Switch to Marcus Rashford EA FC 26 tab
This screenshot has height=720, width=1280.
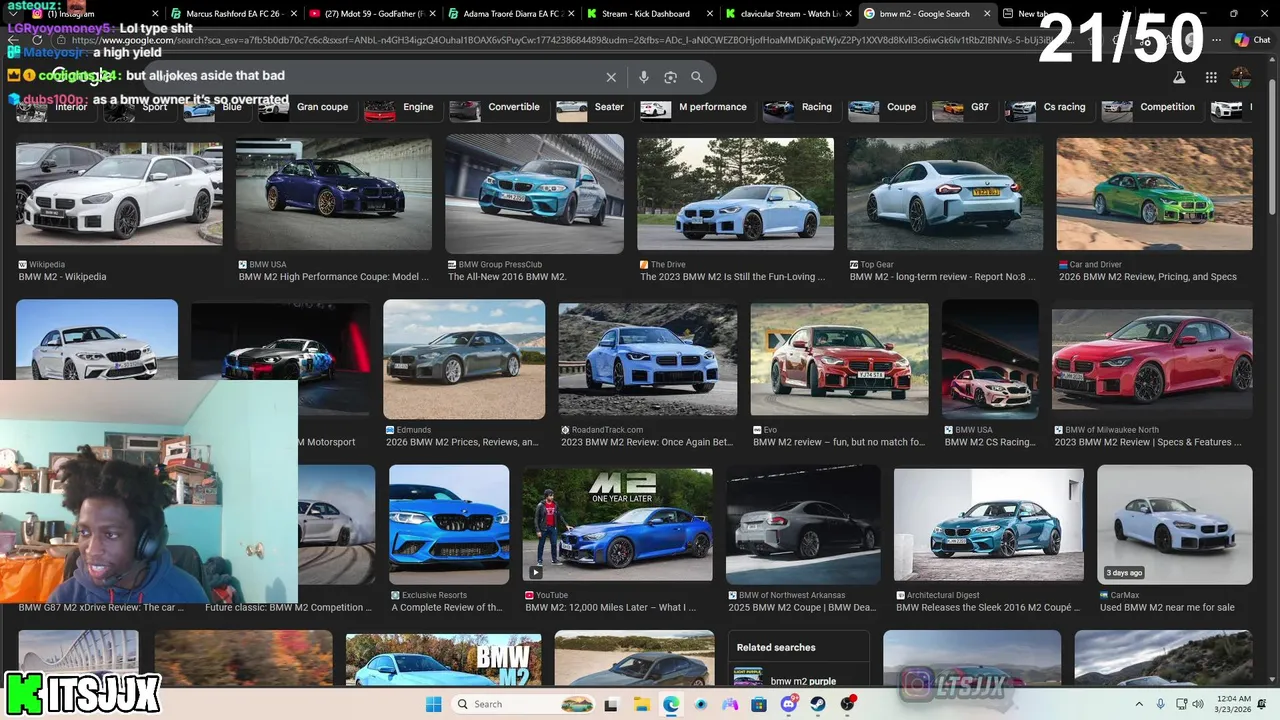pos(234,14)
